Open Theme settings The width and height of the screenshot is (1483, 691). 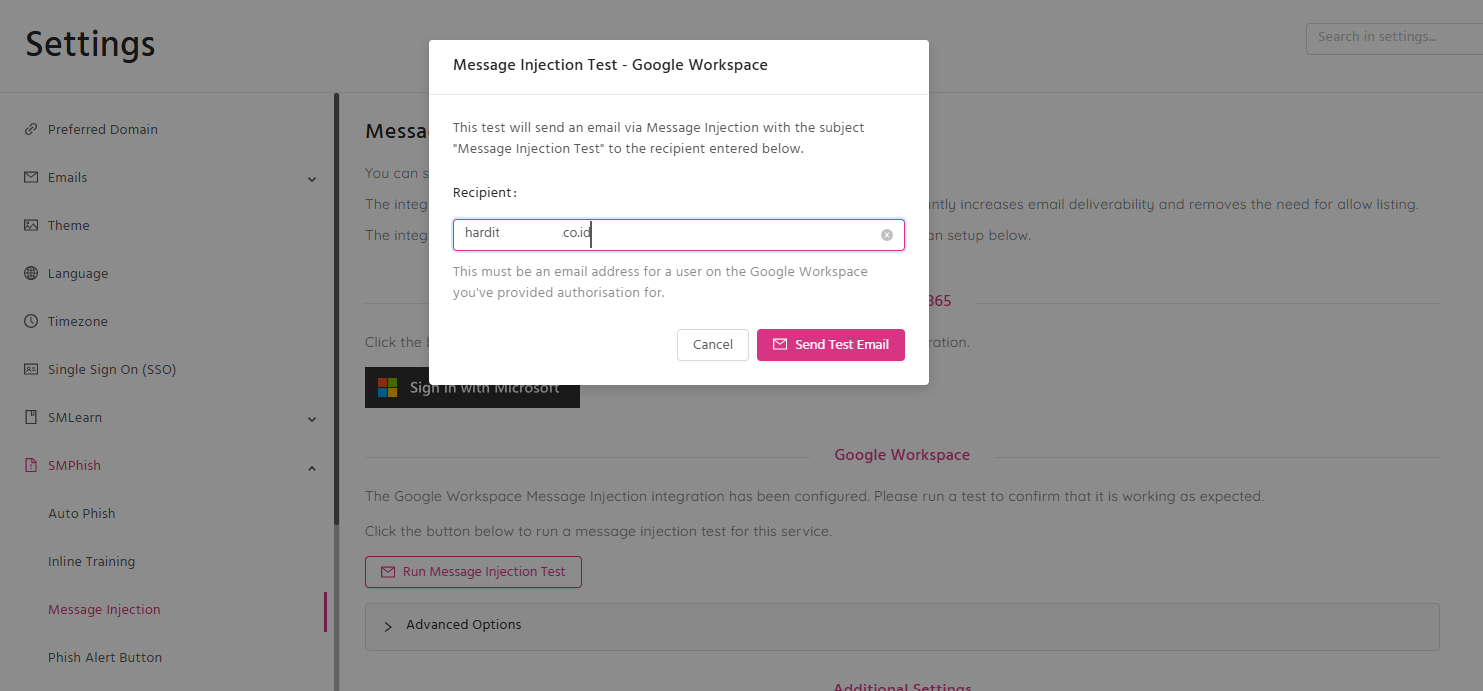click(x=69, y=225)
